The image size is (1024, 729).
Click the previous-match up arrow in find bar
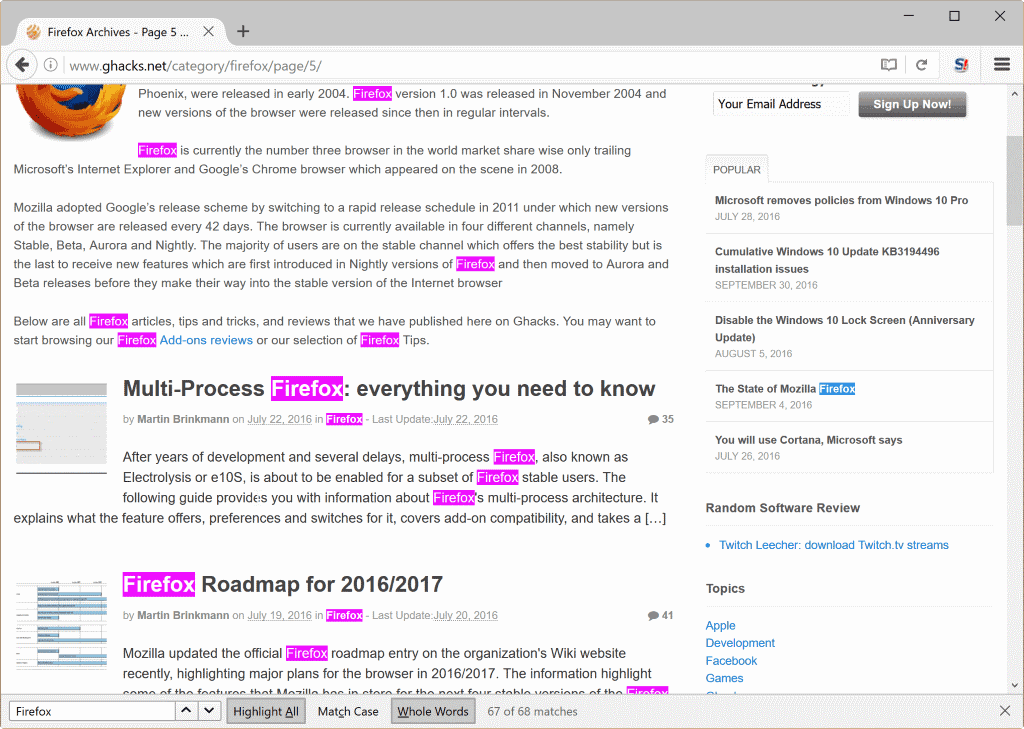tap(184, 710)
